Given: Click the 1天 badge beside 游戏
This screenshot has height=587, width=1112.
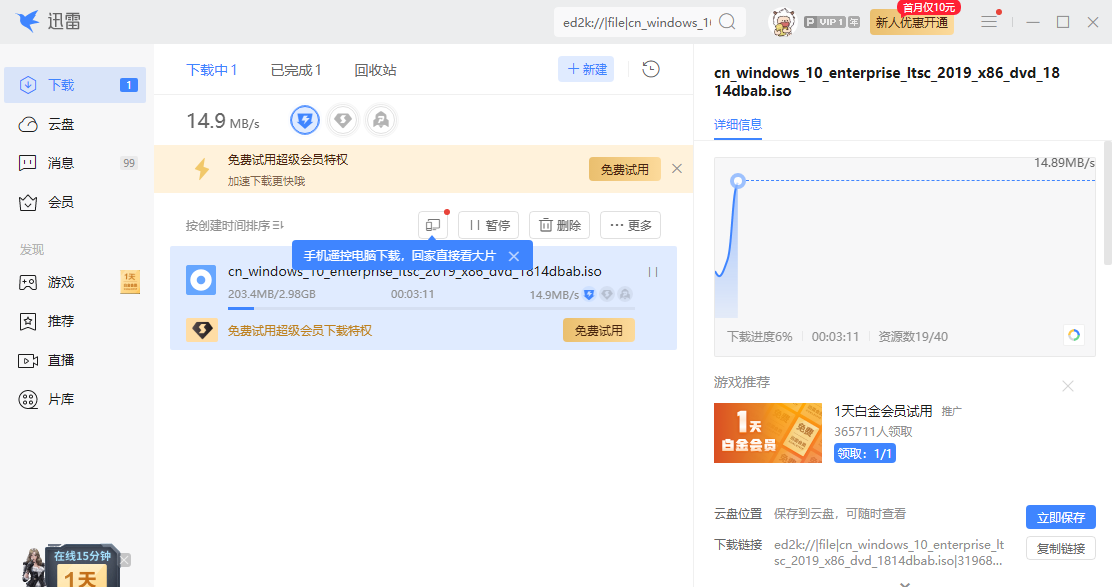Looking at the screenshot, I should [130, 282].
